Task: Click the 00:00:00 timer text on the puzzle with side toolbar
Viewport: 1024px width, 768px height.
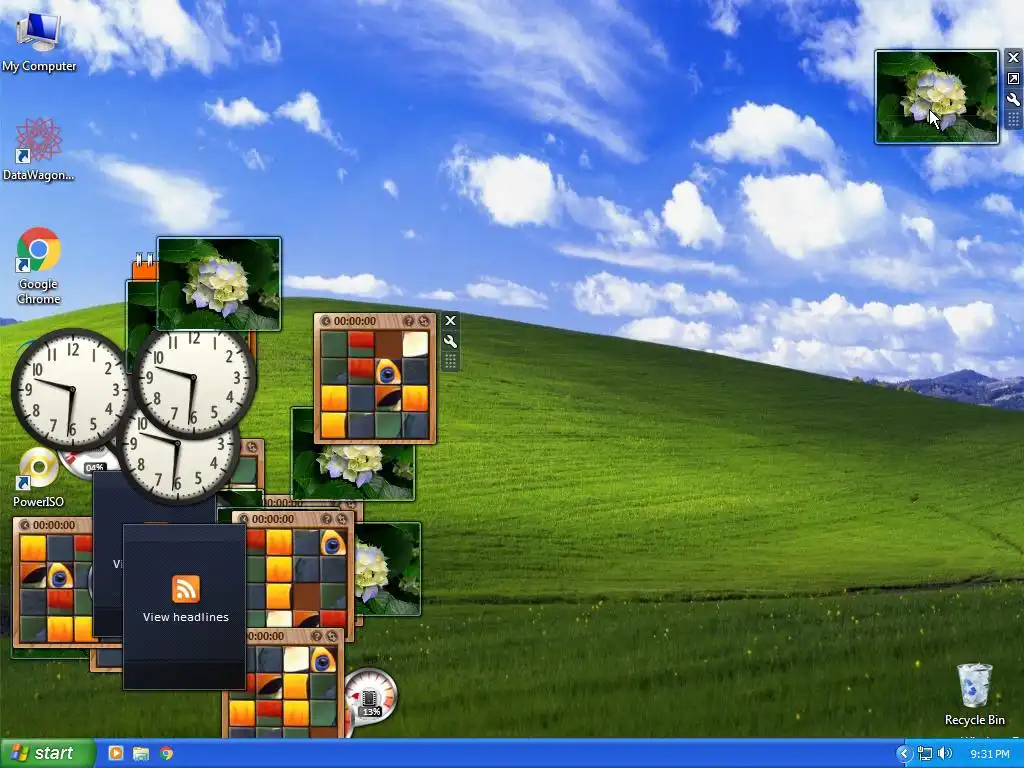Action: pos(355,321)
